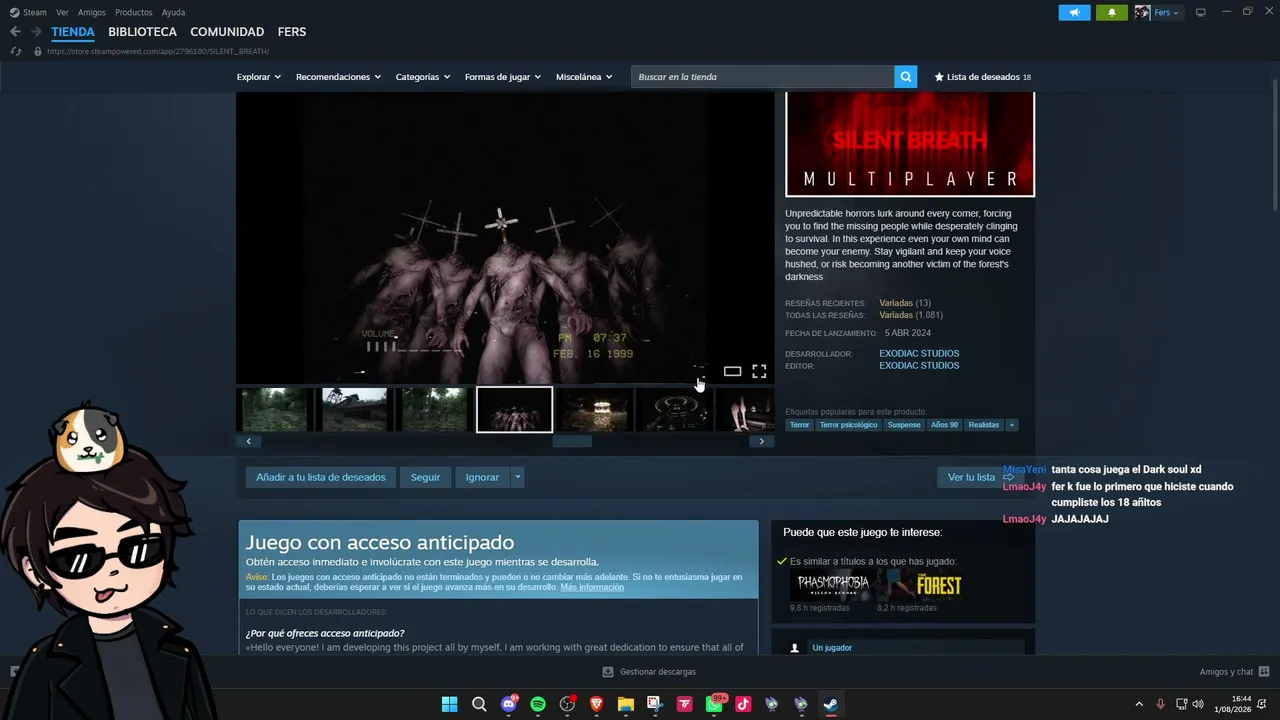1280x720 pixels.
Task: Click the Gestionar descargas label
Action: pos(658,672)
